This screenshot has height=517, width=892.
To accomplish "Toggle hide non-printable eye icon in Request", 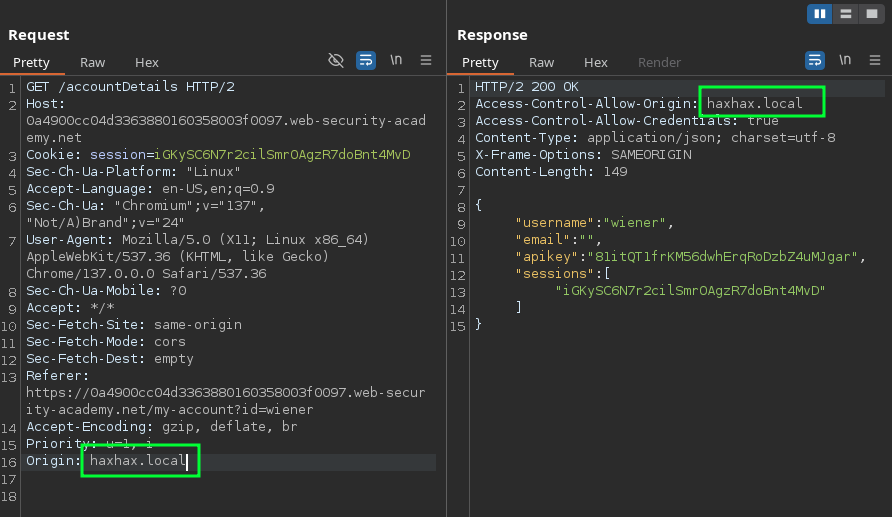I will (336, 60).
